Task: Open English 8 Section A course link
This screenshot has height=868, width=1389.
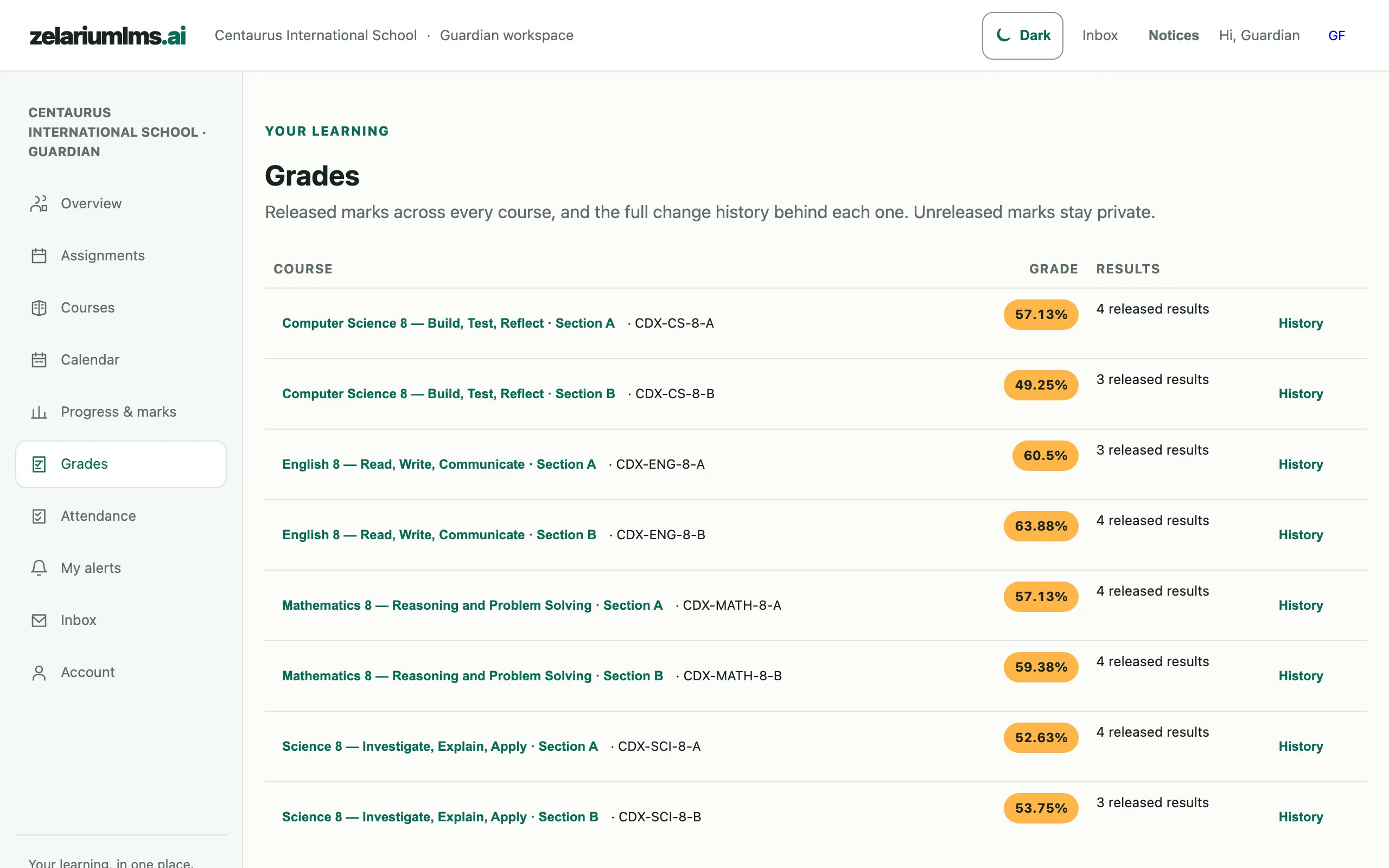Action: coord(439,464)
